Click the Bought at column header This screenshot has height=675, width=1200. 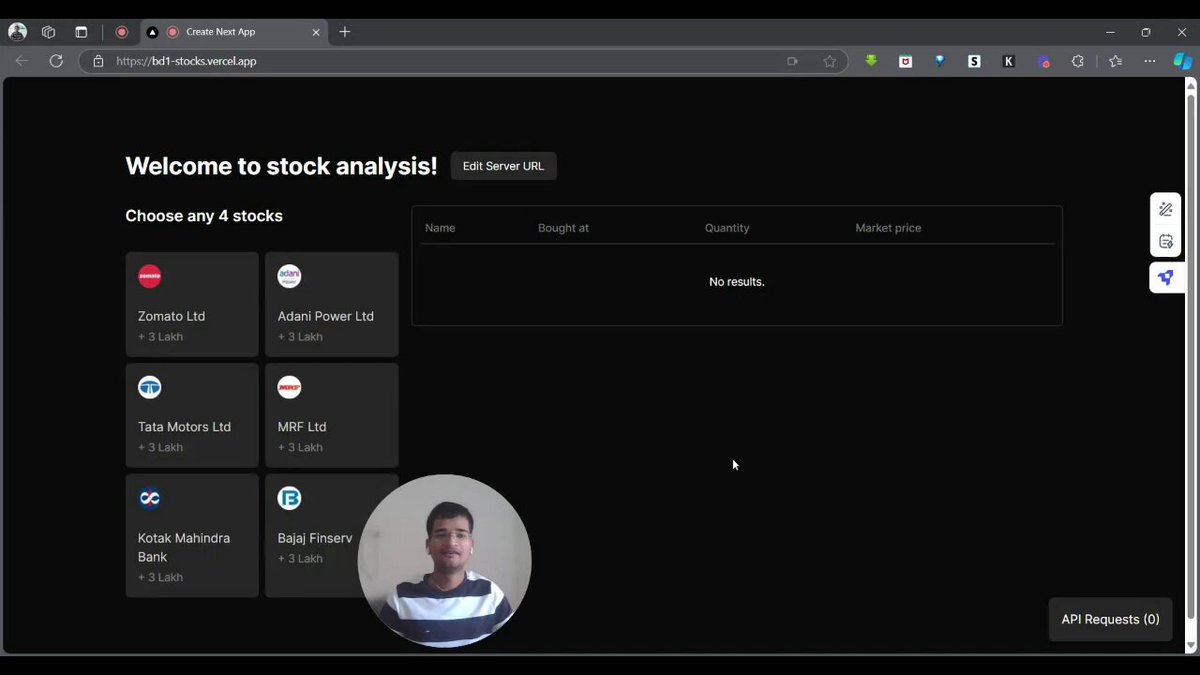point(563,228)
